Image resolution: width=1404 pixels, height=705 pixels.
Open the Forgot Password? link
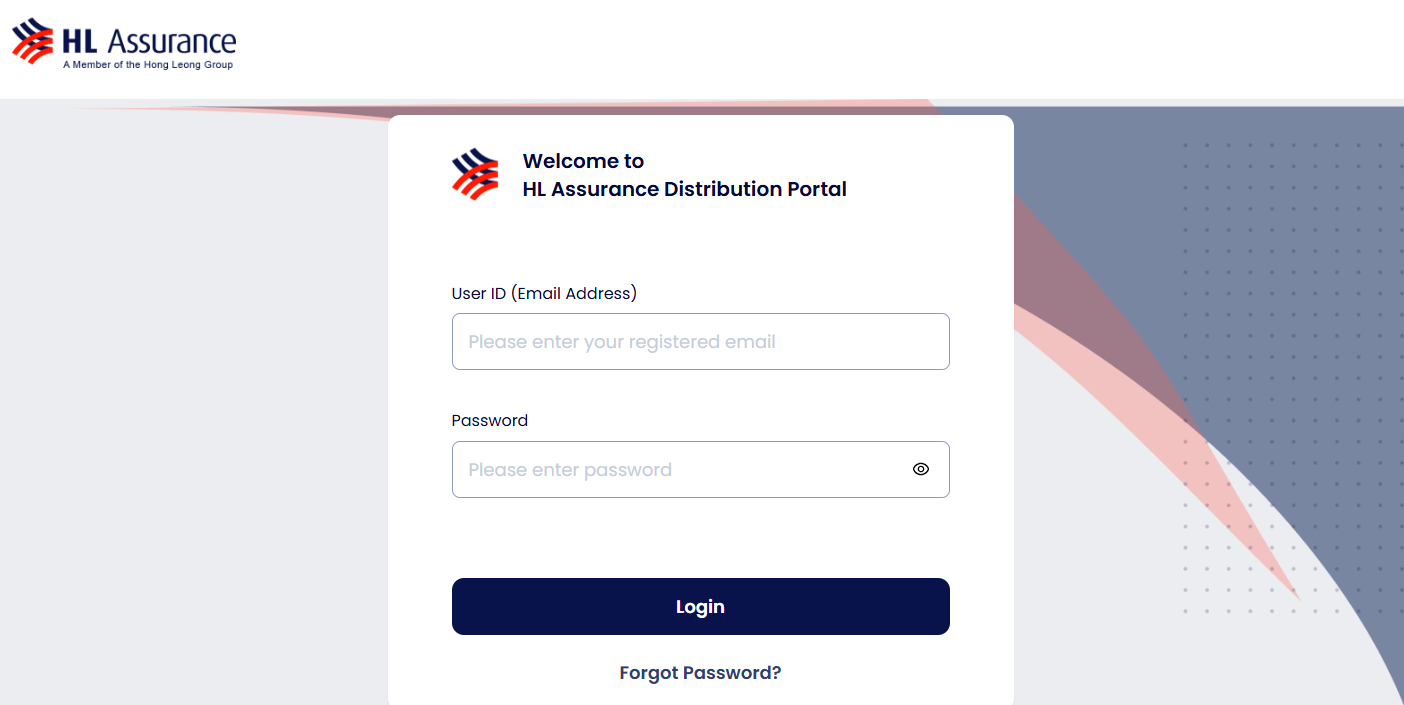[x=700, y=673]
